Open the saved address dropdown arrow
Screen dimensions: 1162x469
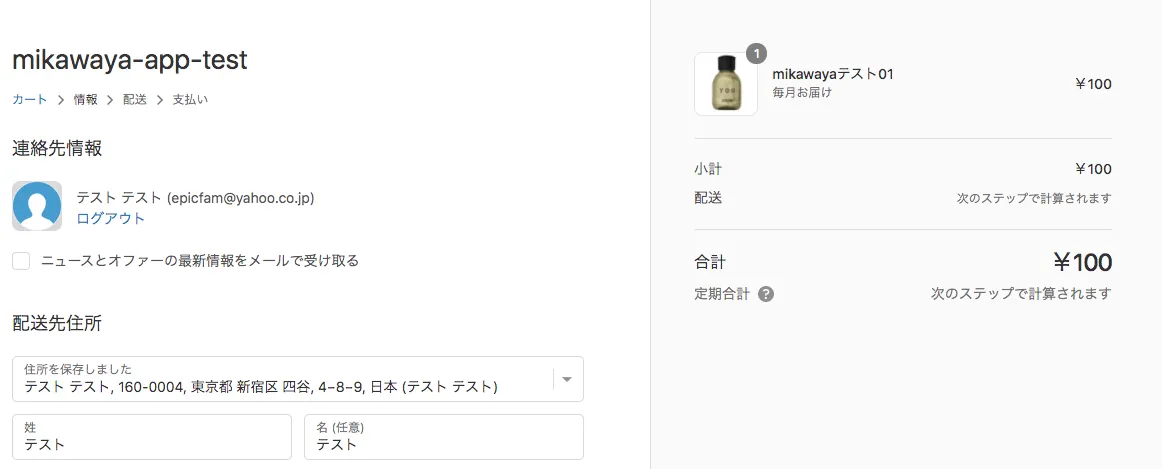click(x=567, y=380)
